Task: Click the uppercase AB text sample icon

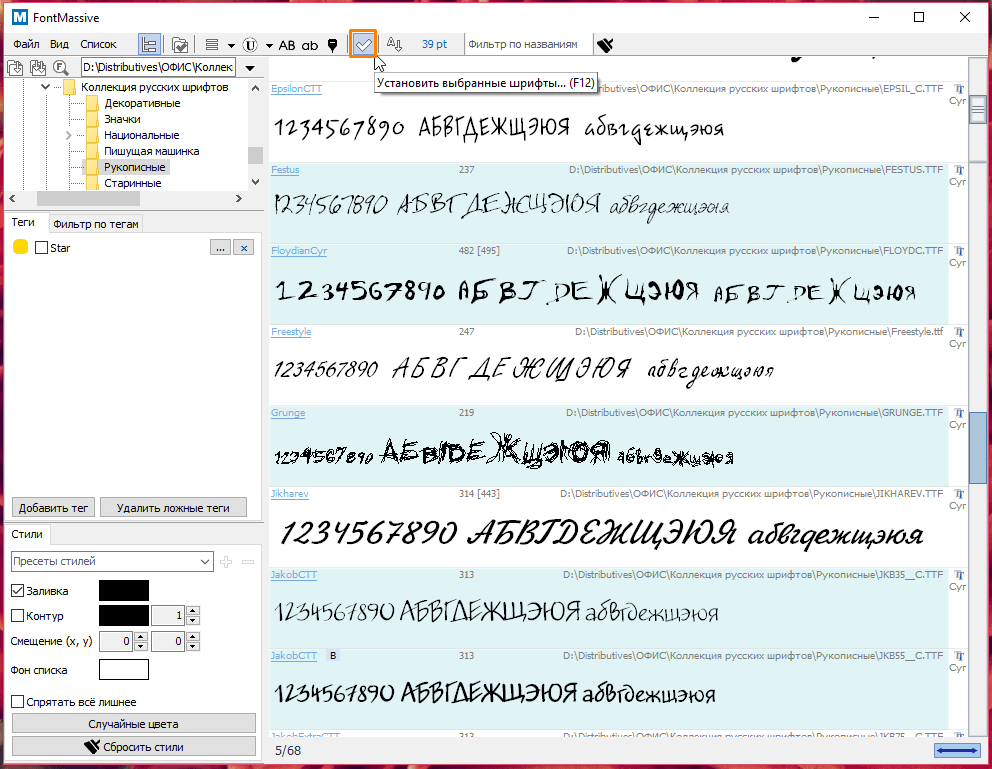Action: click(287, 45)
